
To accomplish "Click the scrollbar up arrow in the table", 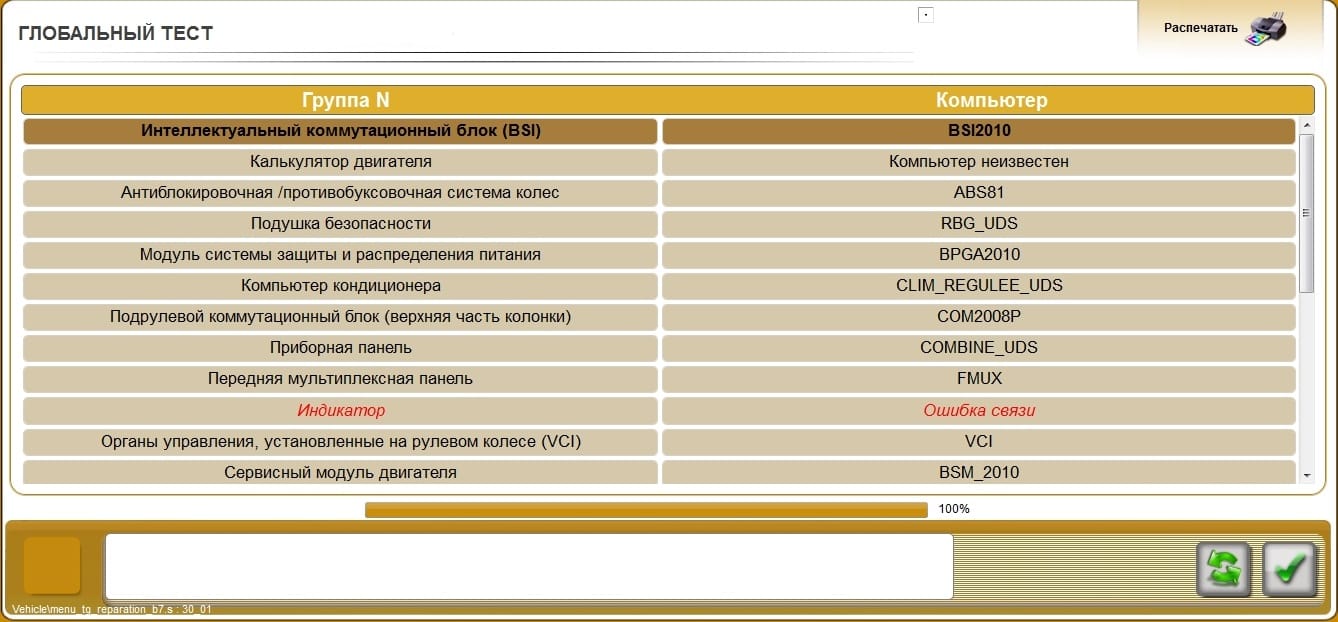I will tap(1307, 126).
